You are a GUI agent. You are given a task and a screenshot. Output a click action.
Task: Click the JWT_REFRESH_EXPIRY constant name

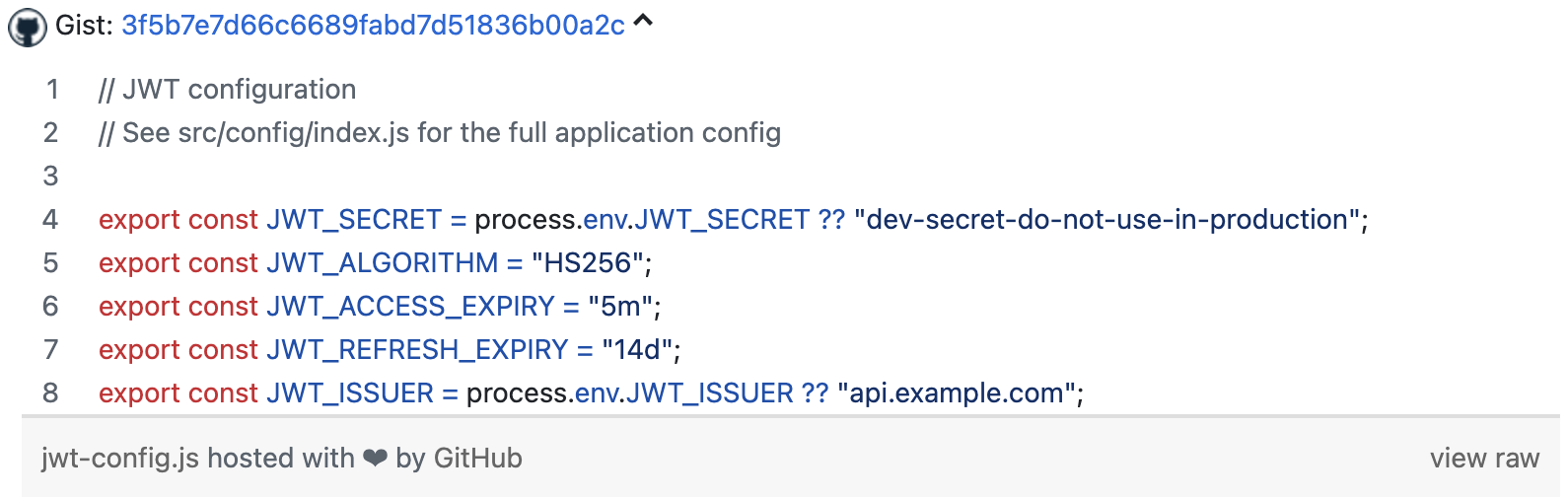(x=417, y=350)
